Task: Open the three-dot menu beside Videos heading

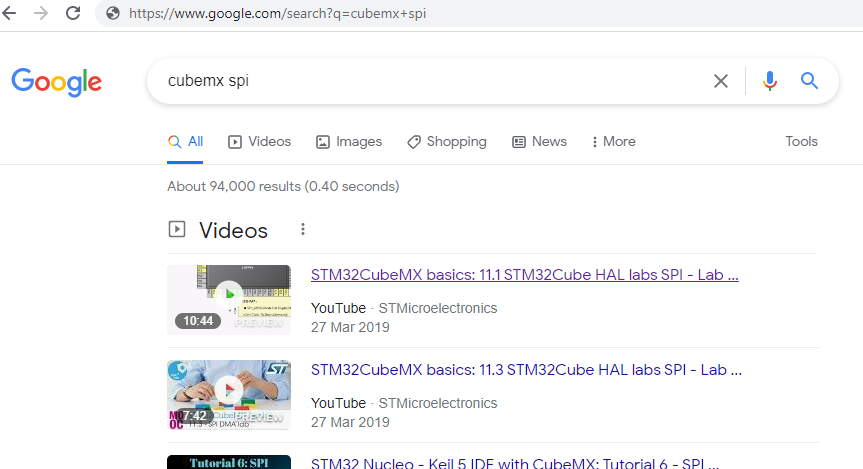Action: (303, 230)
